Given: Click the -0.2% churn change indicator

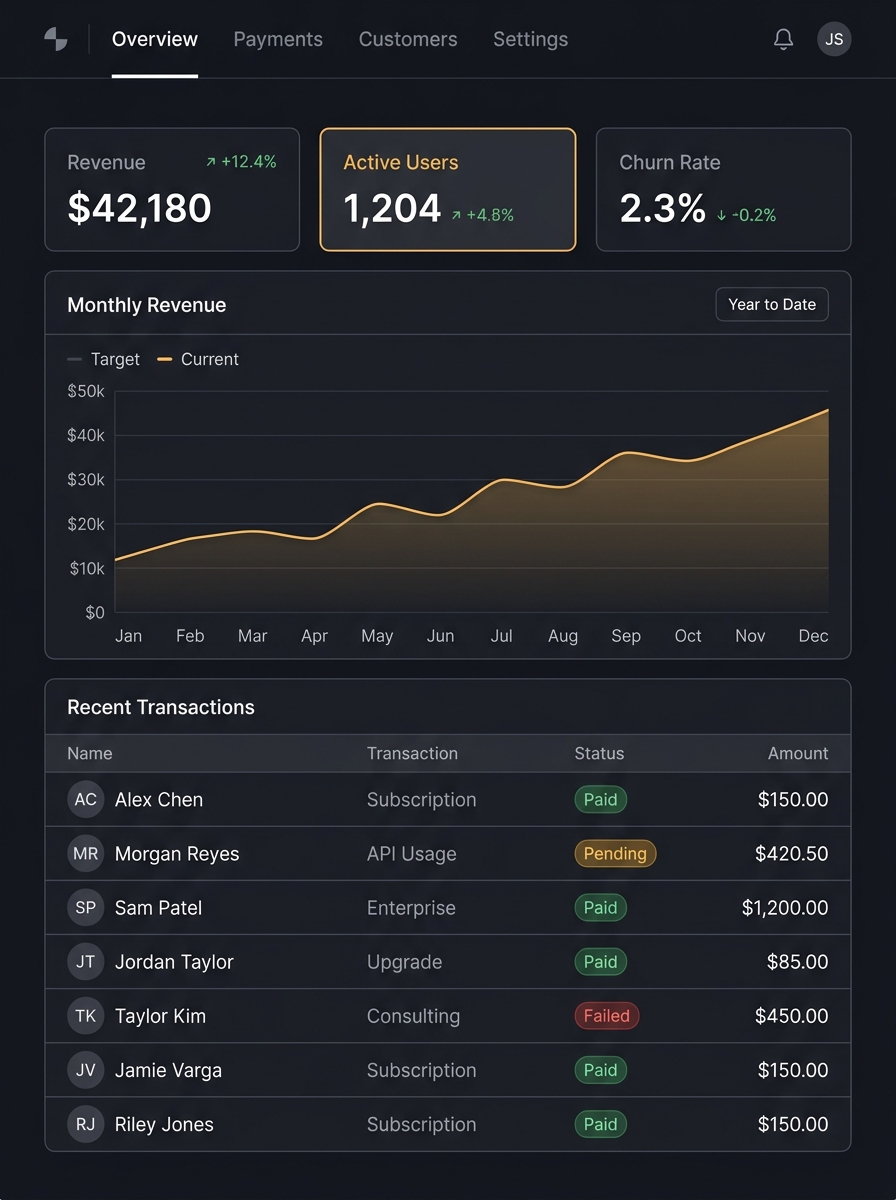Looking at the screenshot, I should click(746, 215).
